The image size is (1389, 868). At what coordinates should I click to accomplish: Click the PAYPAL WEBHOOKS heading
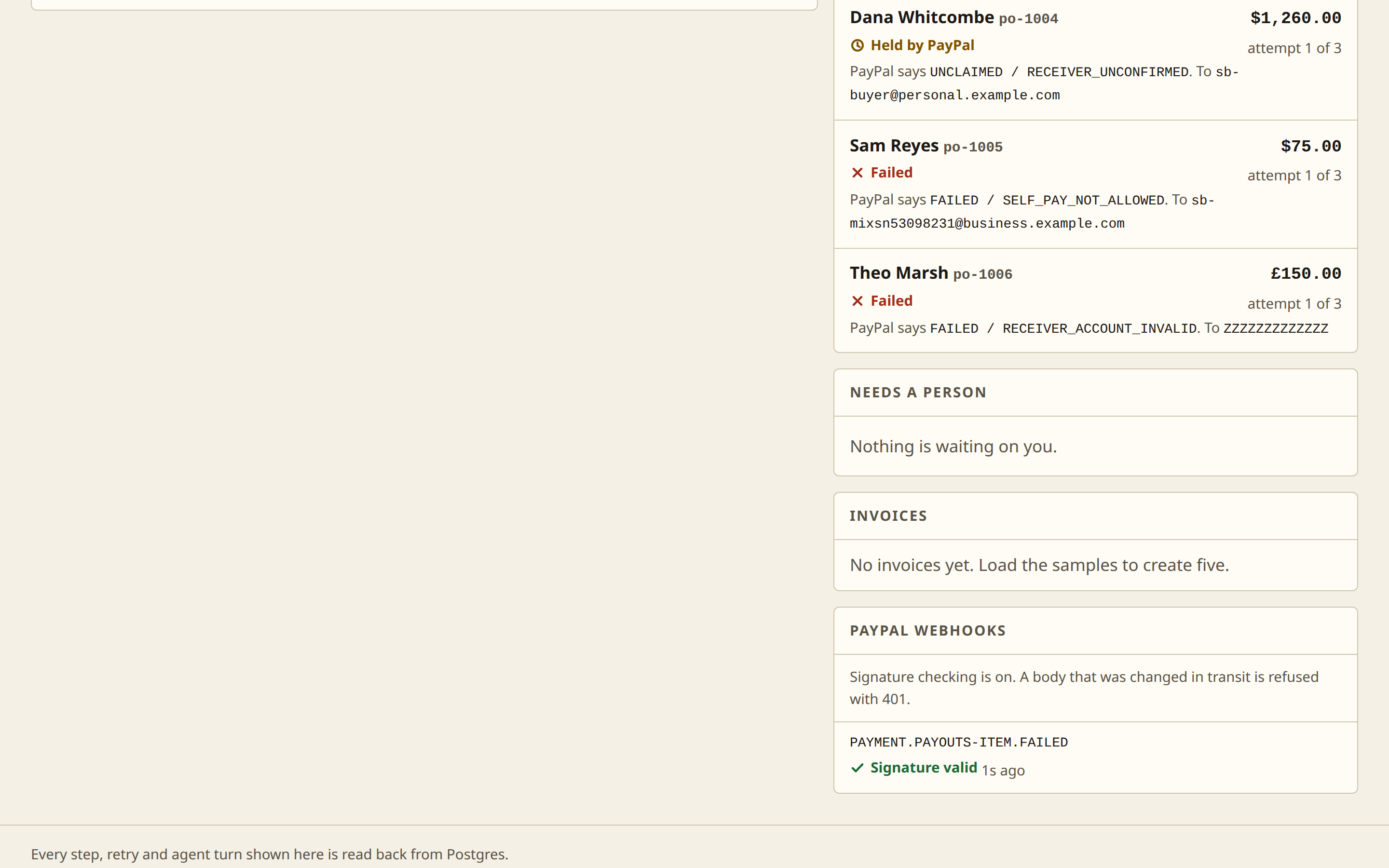927,631
